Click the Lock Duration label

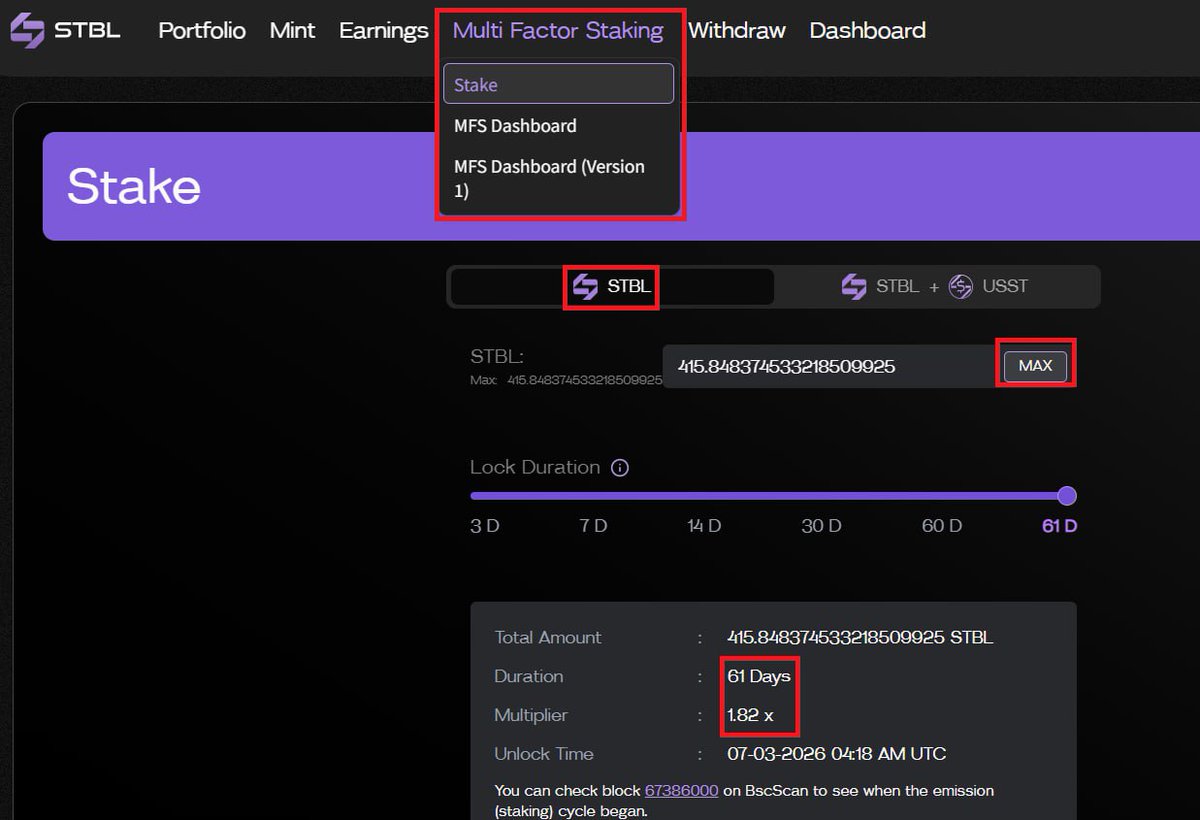pyautogui.click(x=535, y=467)
